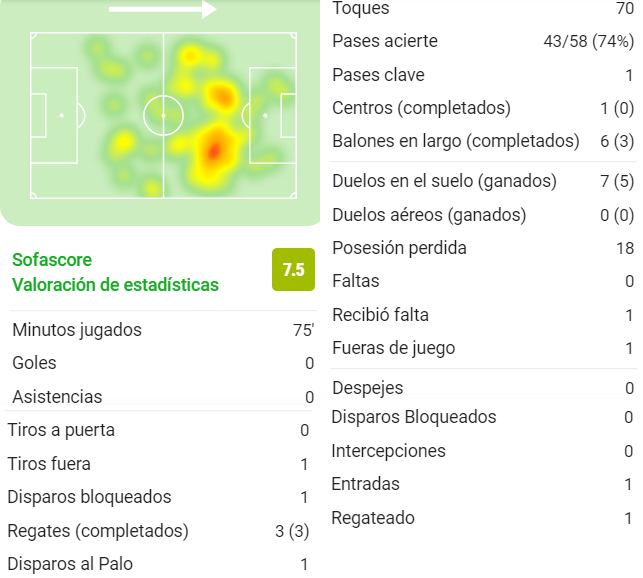Click the Duelos en el suelo row
This screenshot has height=578, width=643.
point(483,181)
